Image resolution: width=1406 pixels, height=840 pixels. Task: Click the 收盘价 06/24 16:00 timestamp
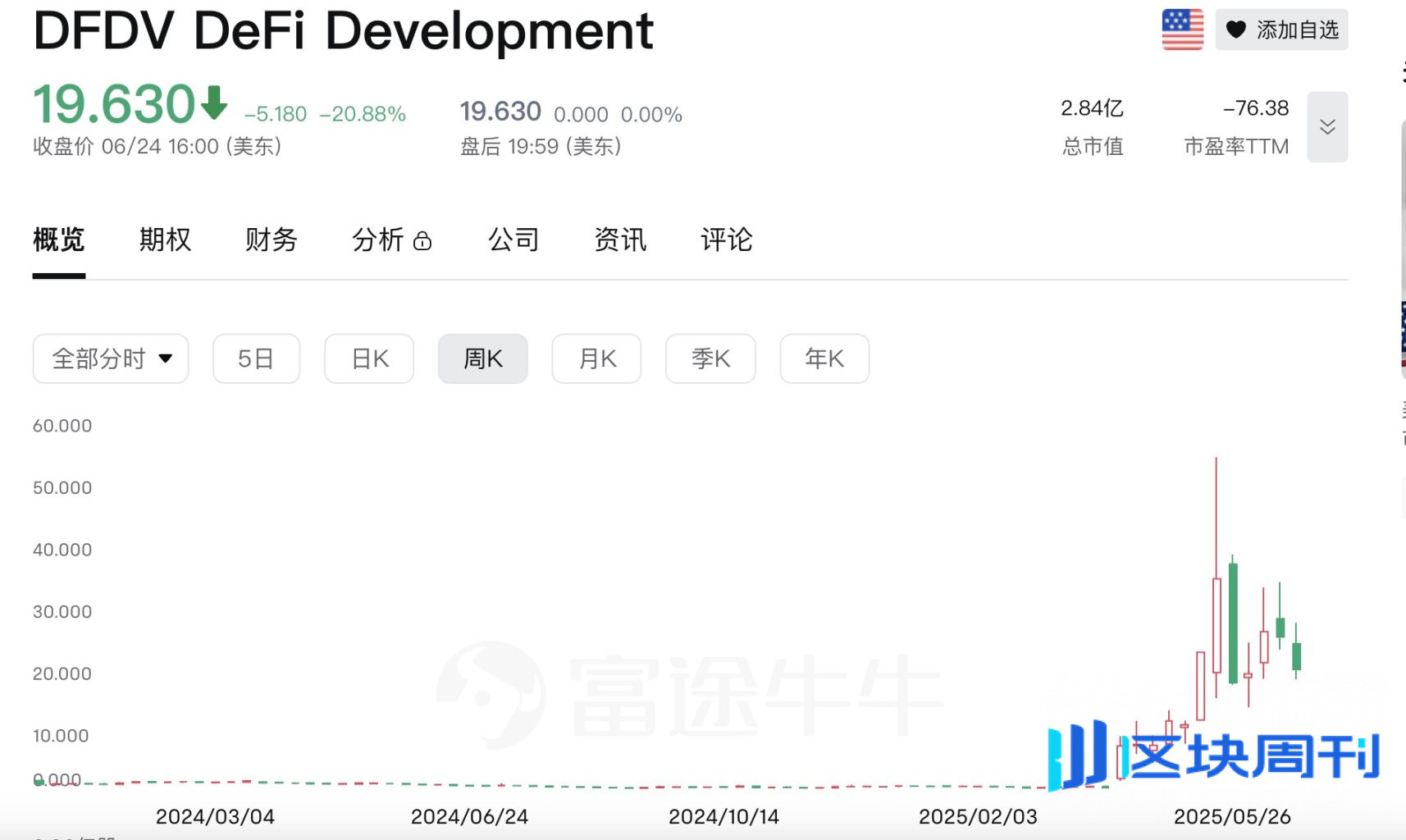[x=157, y=147]
